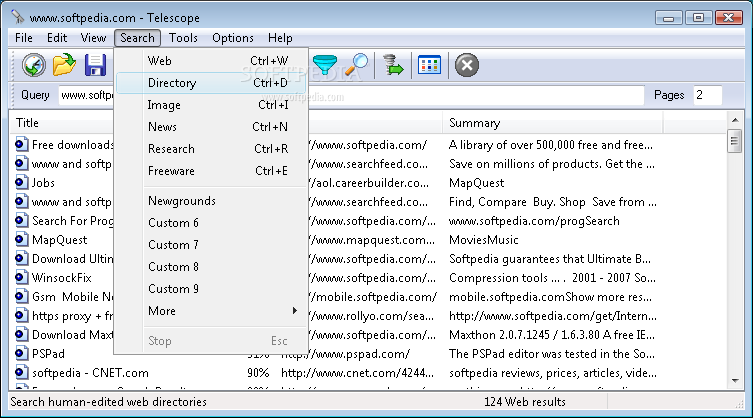Click summary 'Maxthon 2.0.7.1245 / 1.6.3.80'
Image resolution: width=753 pixels, height=418 pixels.
tap(551, 335)
